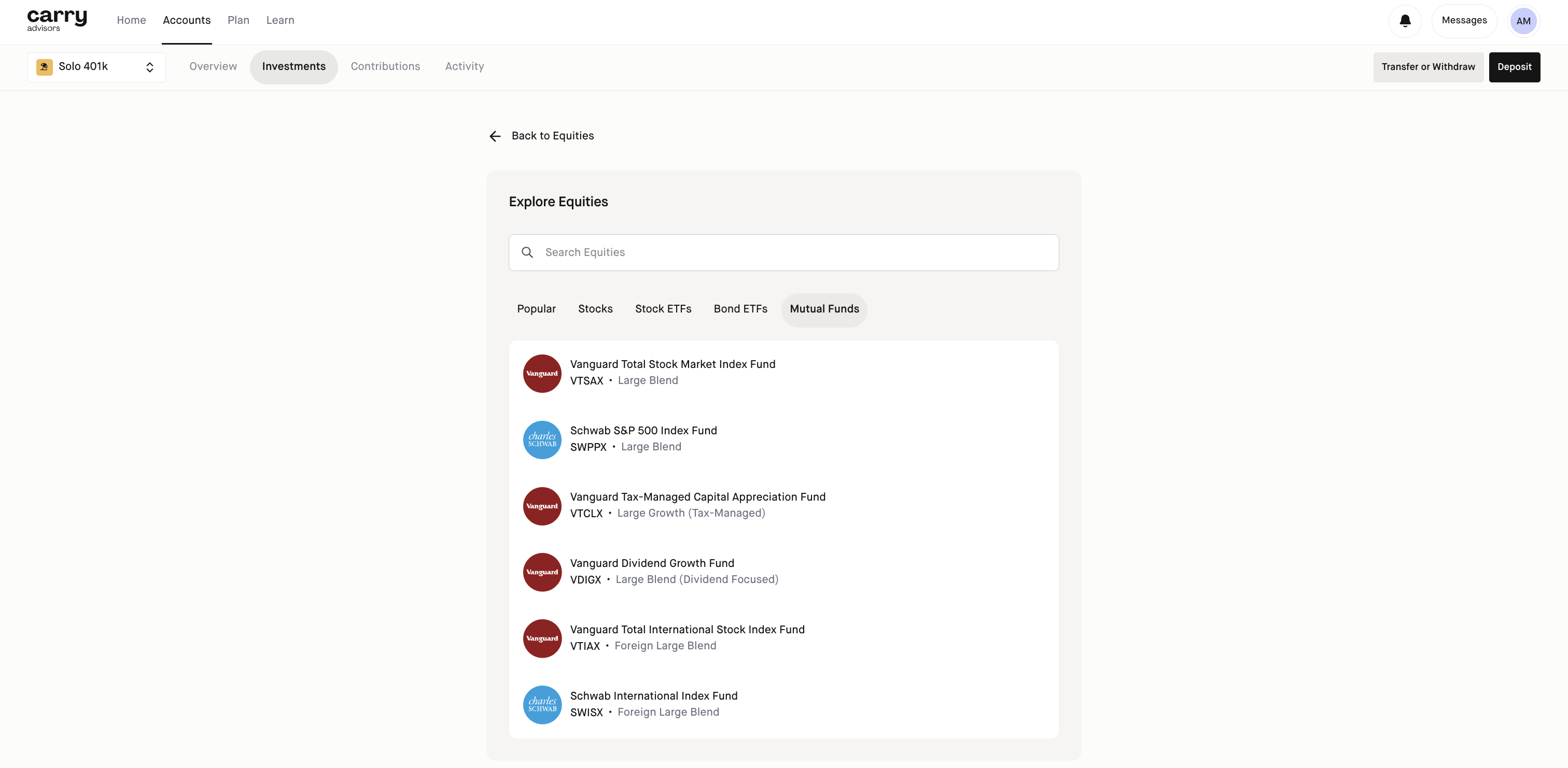Click Transfer or Withdraw button
The width and height of the screenshot is (1568, 768).
(1428, 67)
